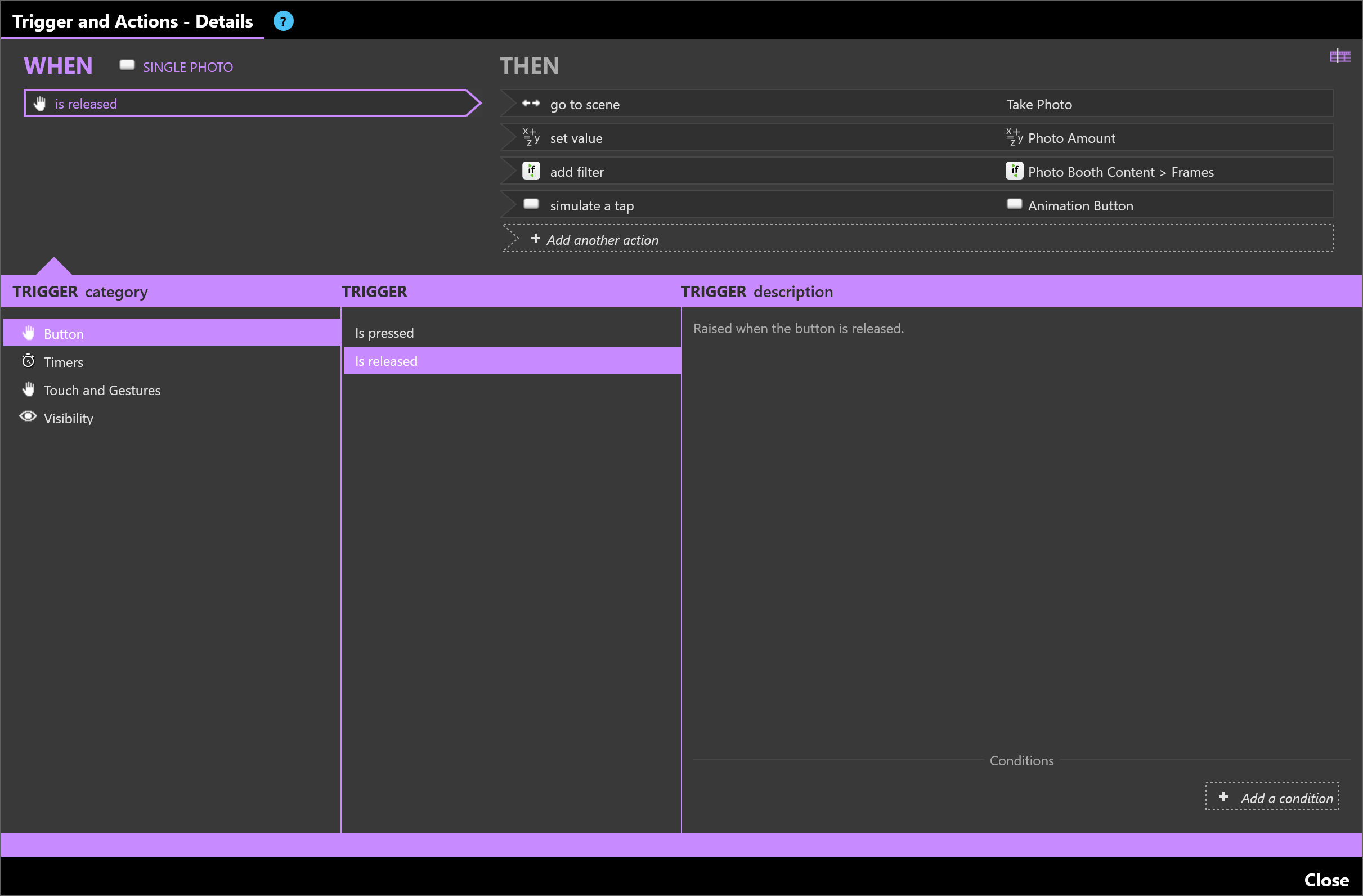Choose the Button trigger category
The height and width of the screenshot is (896, 1363).
tap(63, 334)
